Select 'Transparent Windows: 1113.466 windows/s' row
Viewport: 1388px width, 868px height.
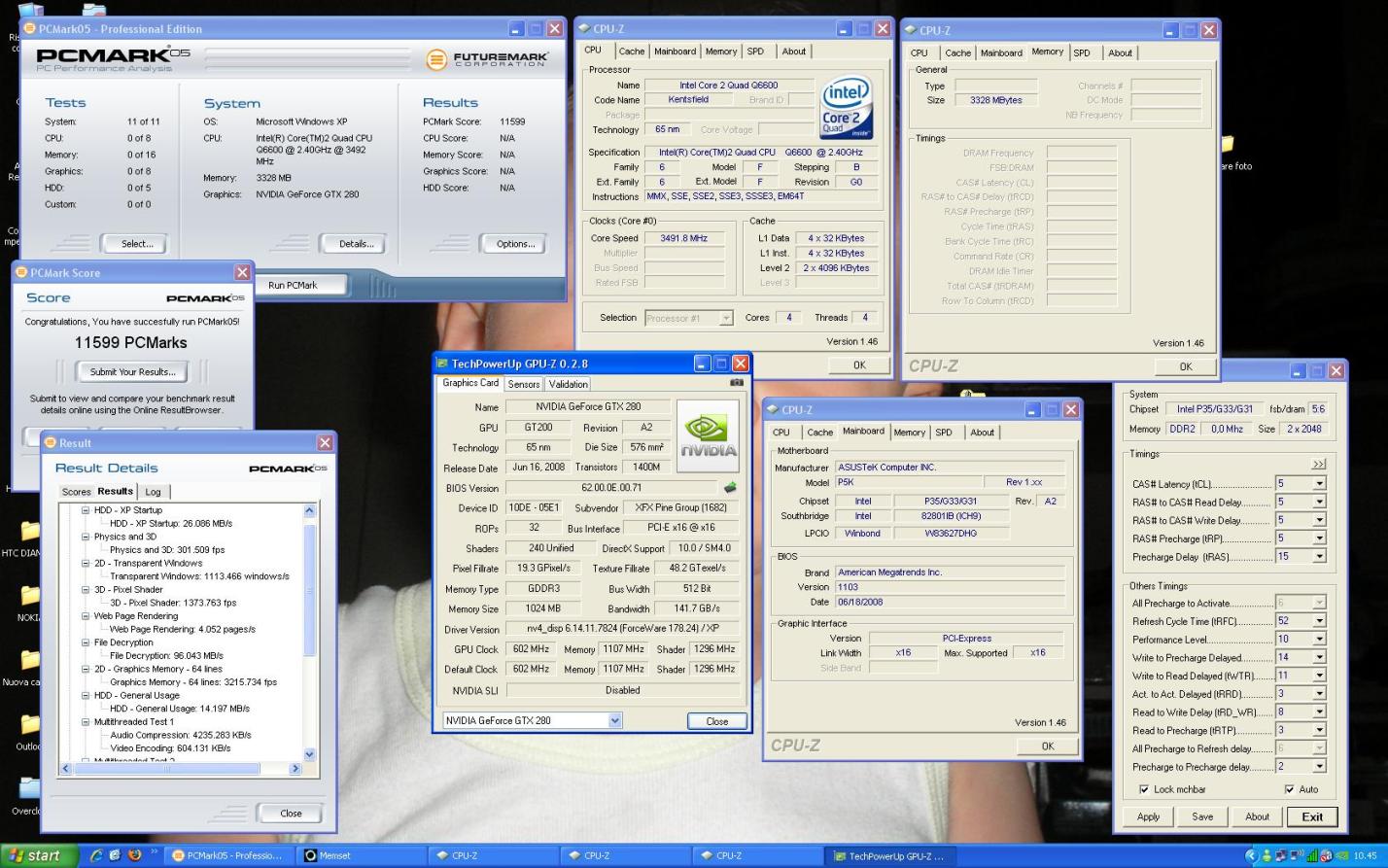coord(199,576)
